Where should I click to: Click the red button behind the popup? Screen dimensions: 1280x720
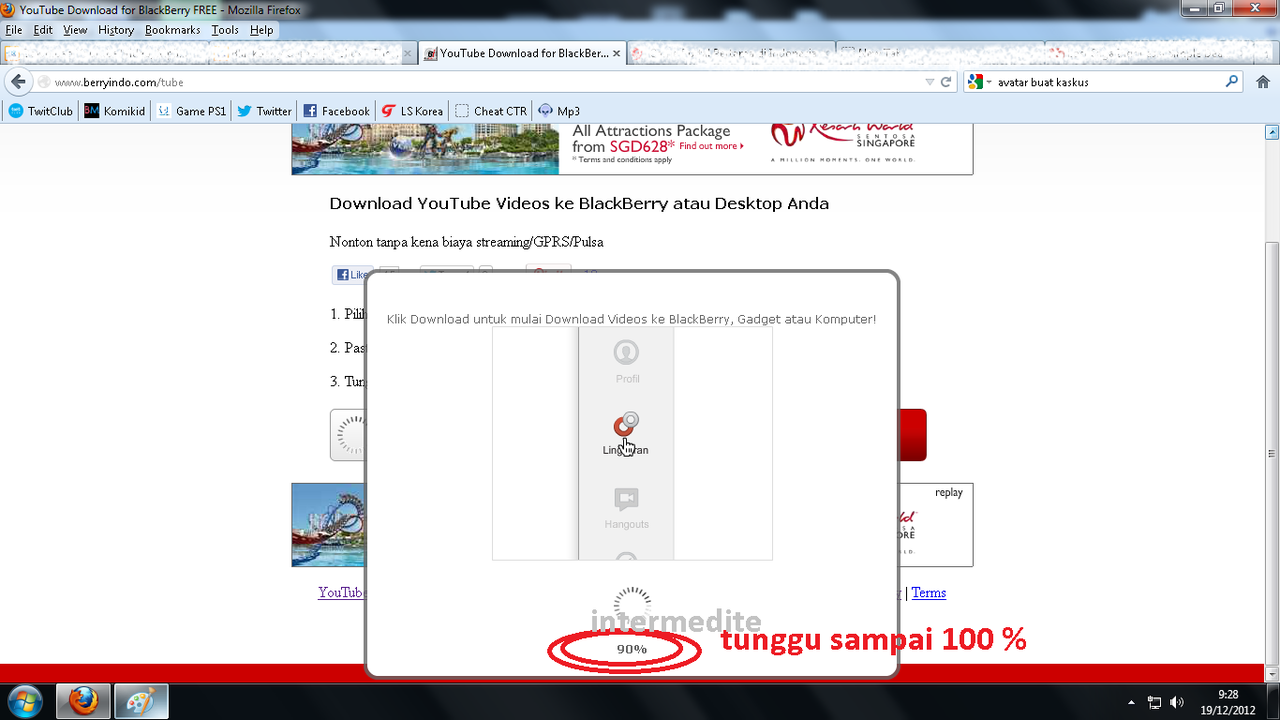point(912,435)
